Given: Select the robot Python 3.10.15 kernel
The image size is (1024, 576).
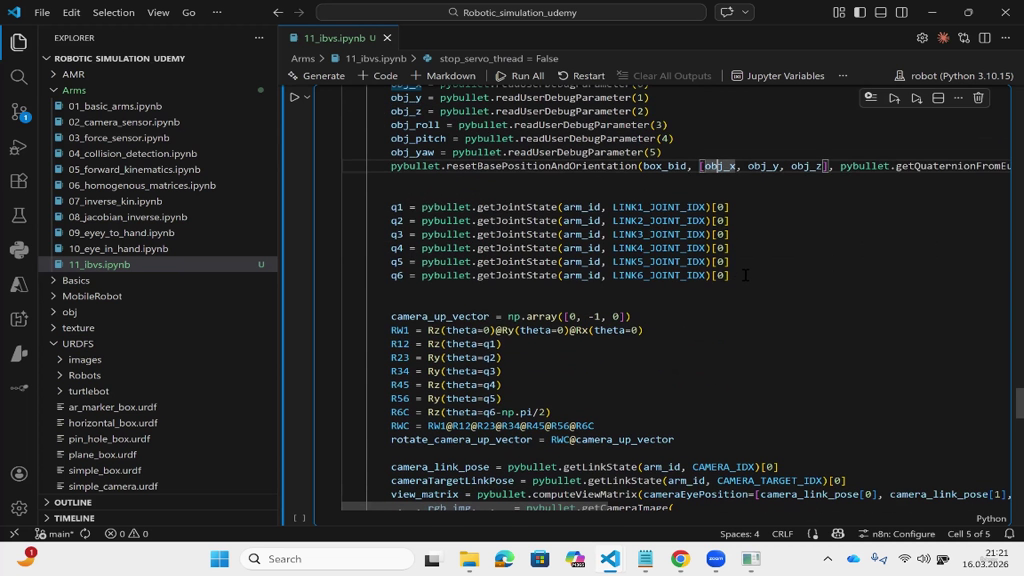Looking at the screenshot, I should tap(954, 76).
